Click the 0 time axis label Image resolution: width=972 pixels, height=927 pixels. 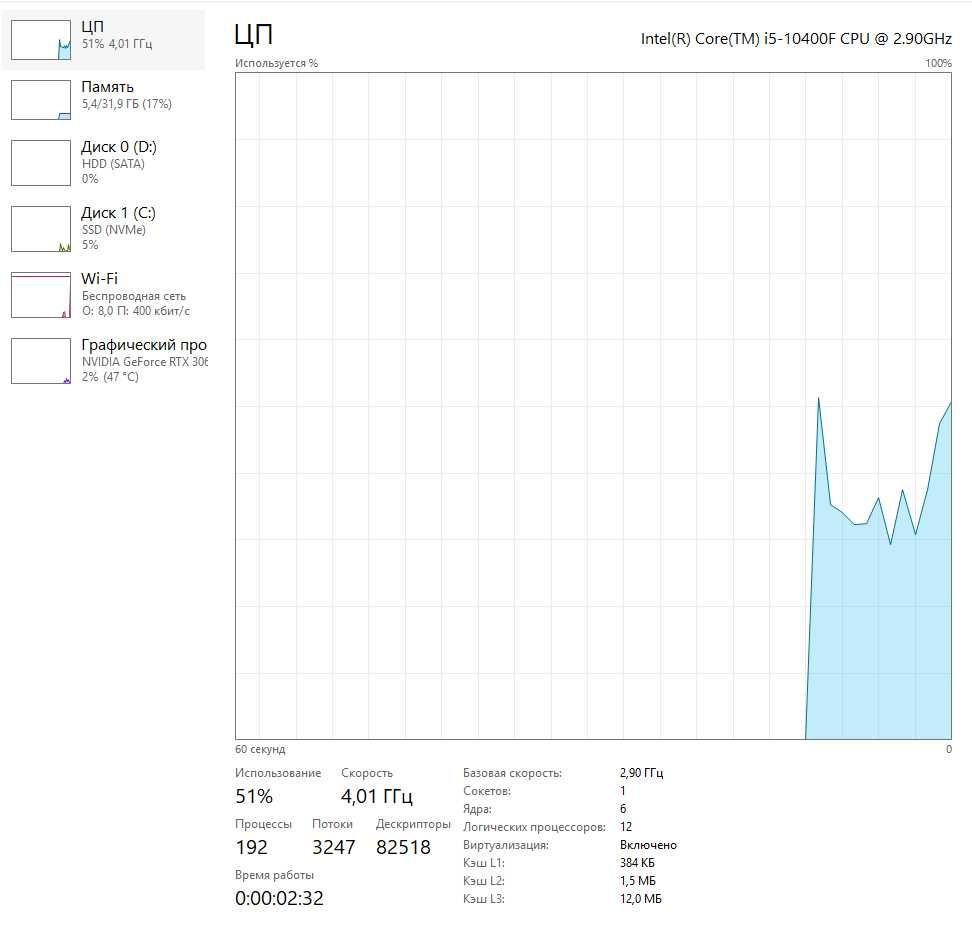[x=948, y=749]
